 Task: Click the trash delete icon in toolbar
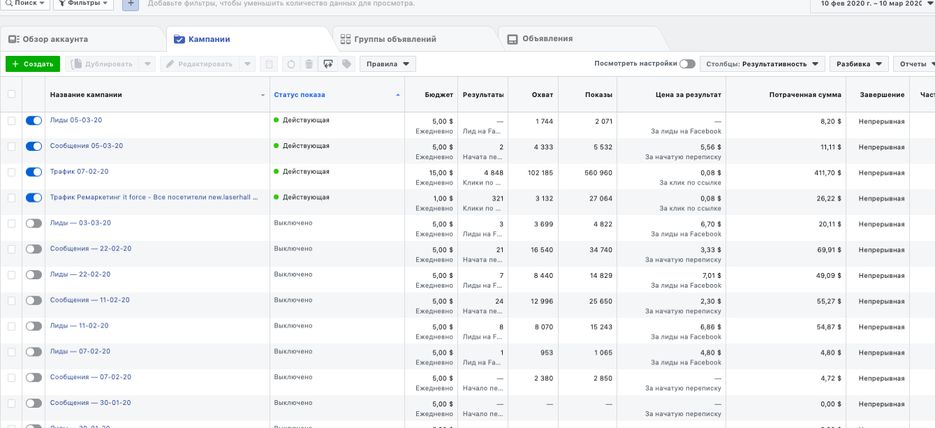[309, 64]
